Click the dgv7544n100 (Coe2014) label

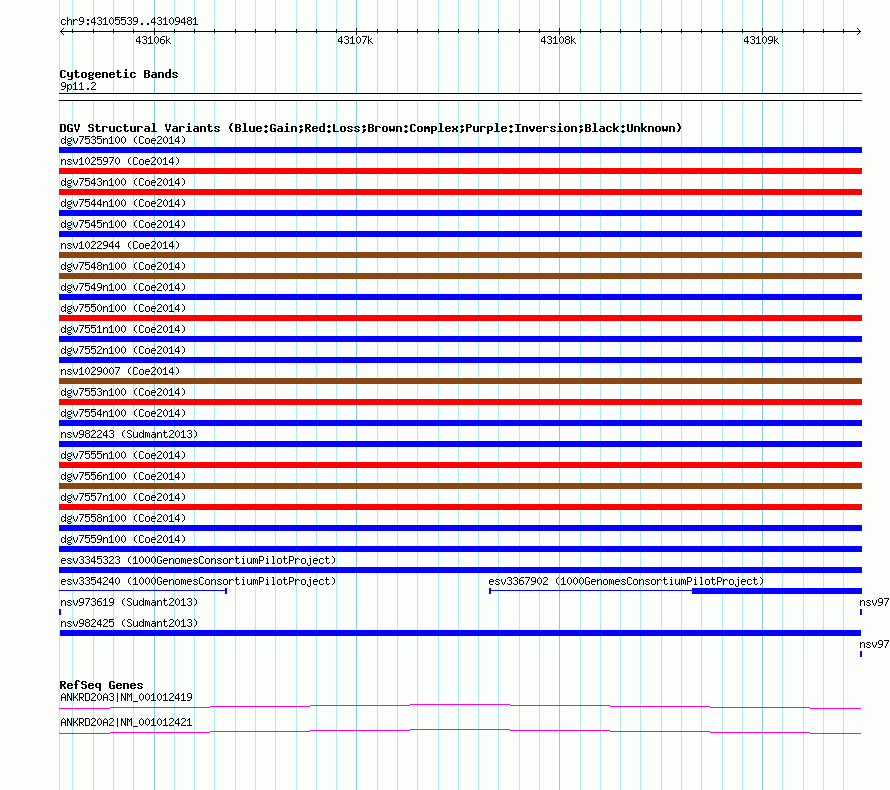pyautogui.click(x=123, y=203)
